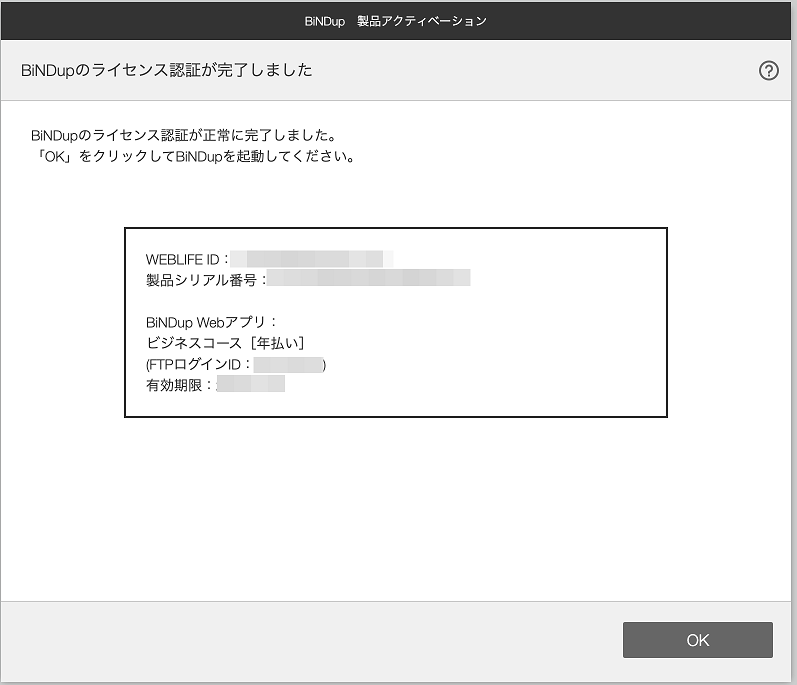
Task: Click the 有効期限 label
Action: 174,385
